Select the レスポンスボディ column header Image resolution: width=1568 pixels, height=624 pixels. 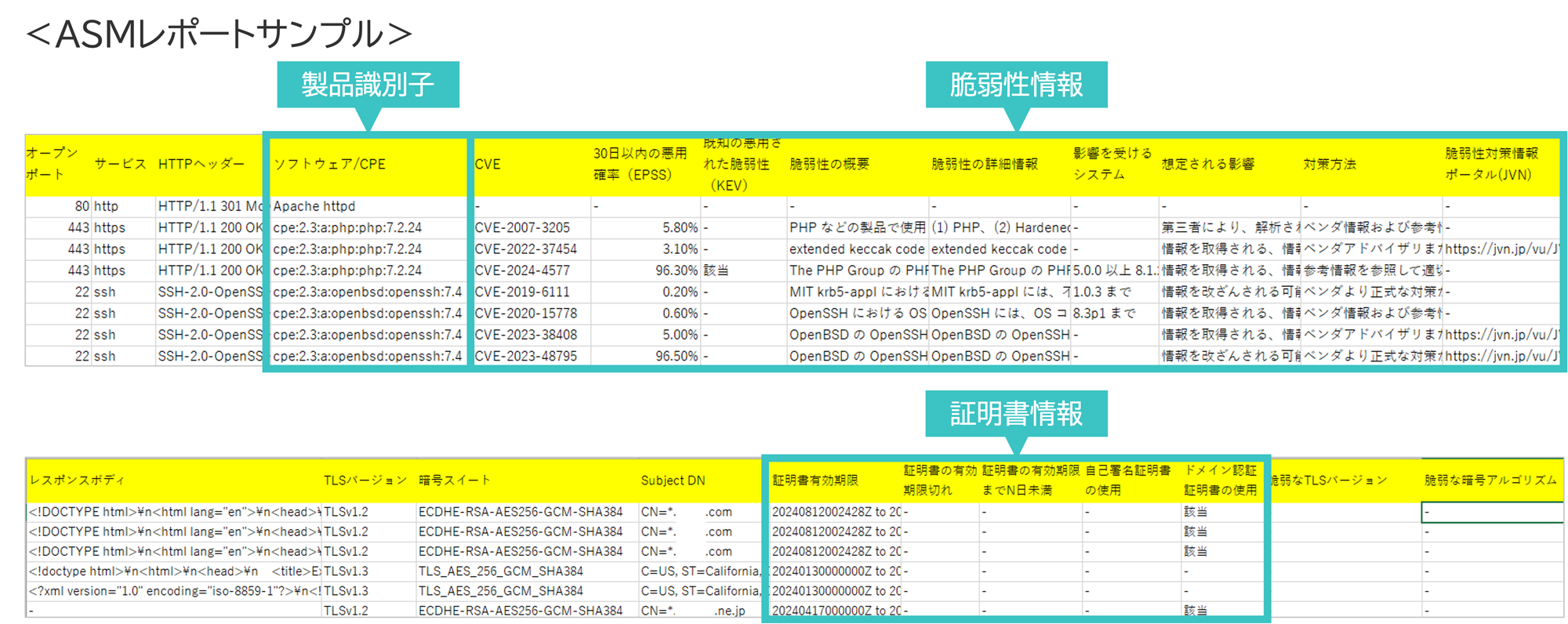pos(77,481)
